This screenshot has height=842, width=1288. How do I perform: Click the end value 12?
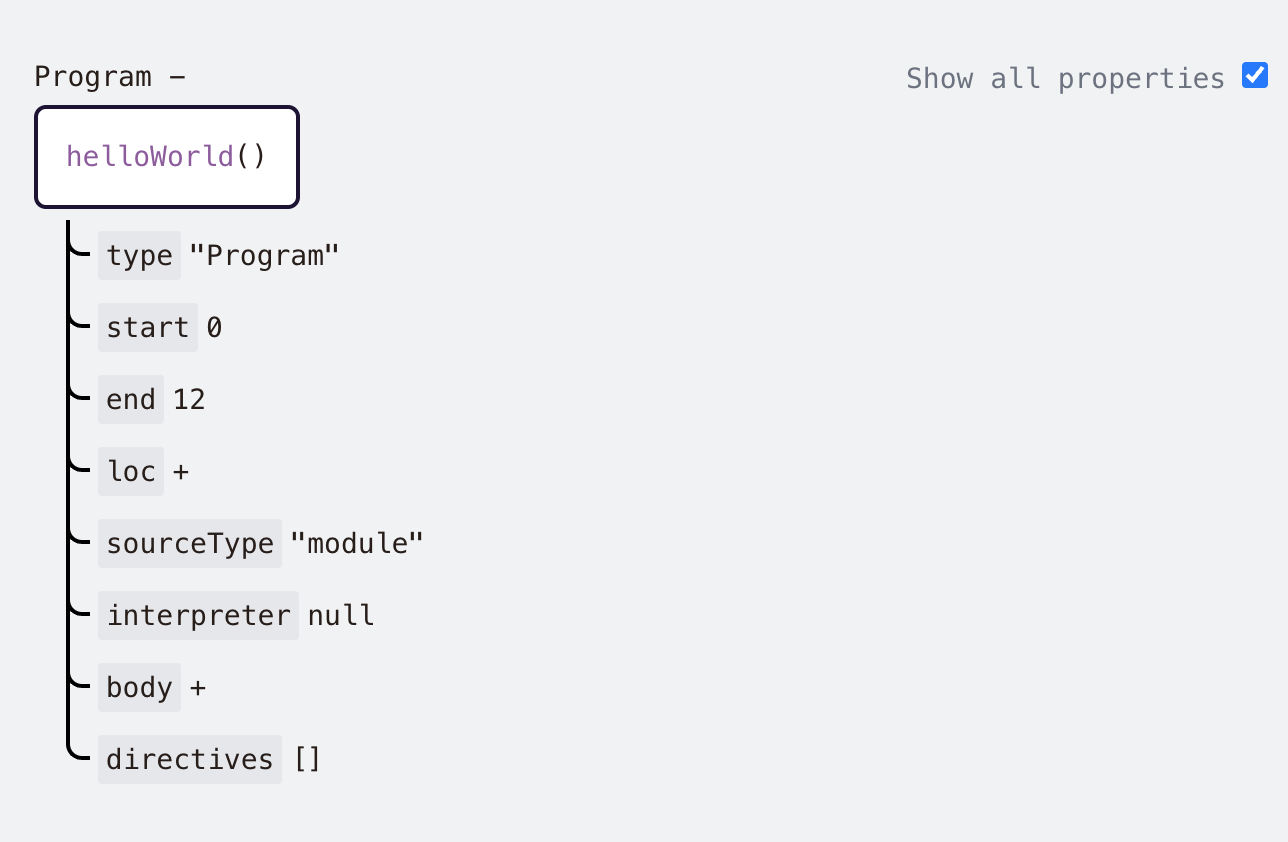(189, 399)
